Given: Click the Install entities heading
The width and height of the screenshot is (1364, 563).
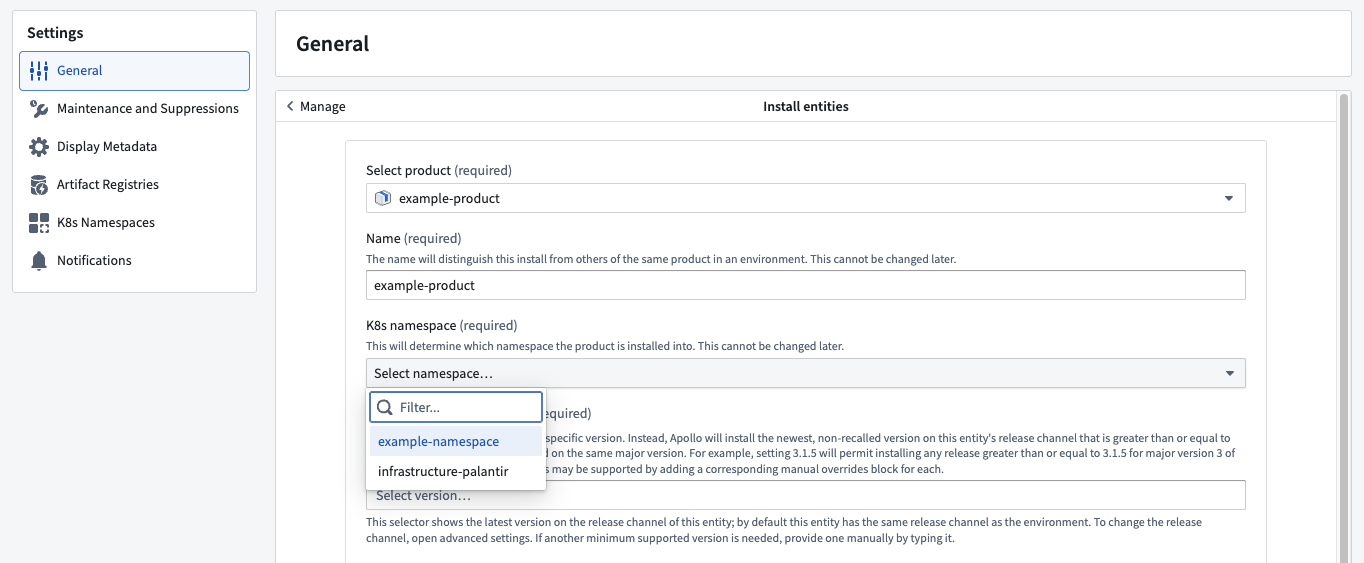Looking at the screenshot, I should pos(806,106).
